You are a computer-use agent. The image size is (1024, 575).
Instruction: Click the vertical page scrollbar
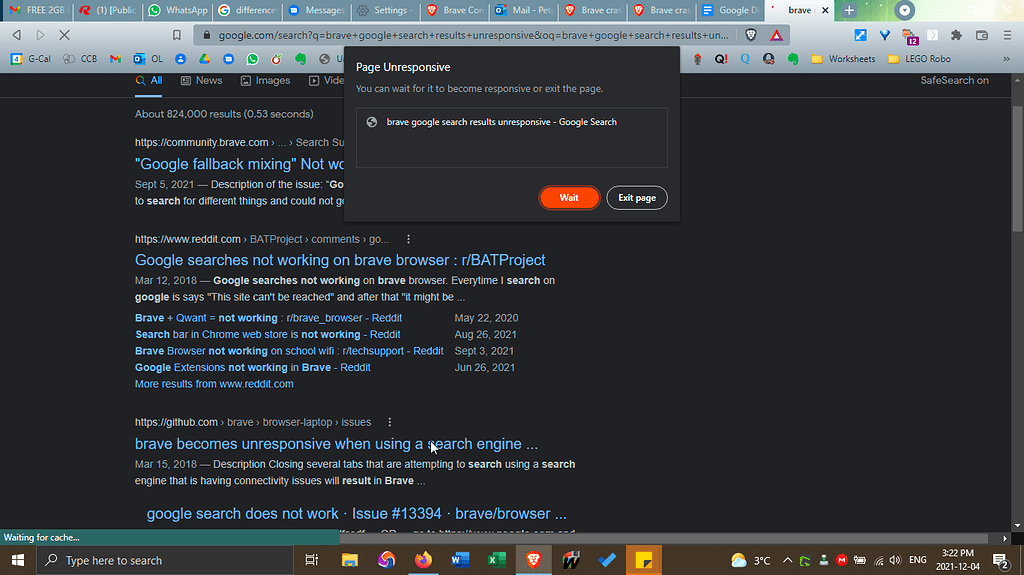(x=1017, y=169)
